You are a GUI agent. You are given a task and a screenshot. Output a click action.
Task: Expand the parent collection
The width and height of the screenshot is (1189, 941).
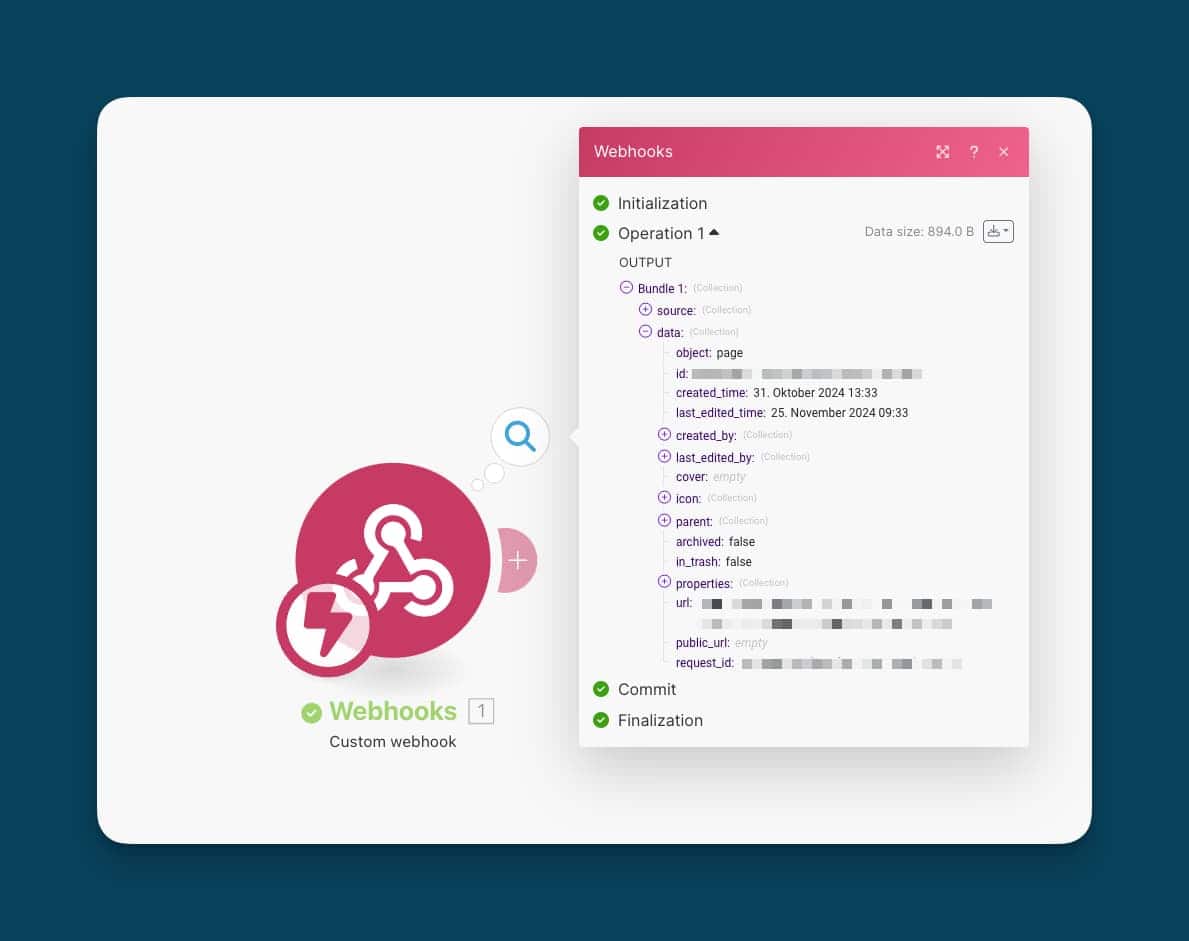tap(664, 521)
